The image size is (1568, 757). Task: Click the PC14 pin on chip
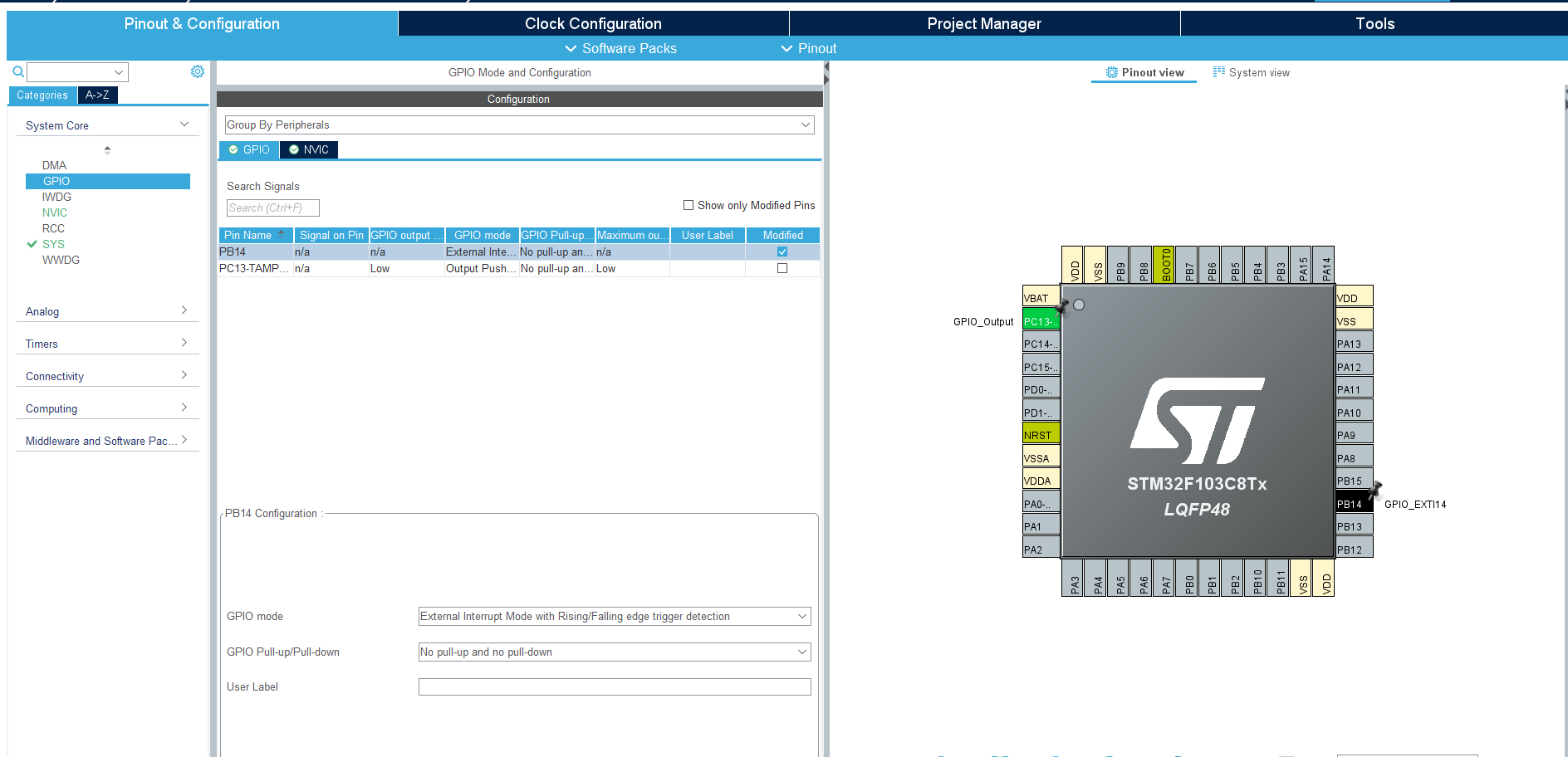coord(1041,344)
